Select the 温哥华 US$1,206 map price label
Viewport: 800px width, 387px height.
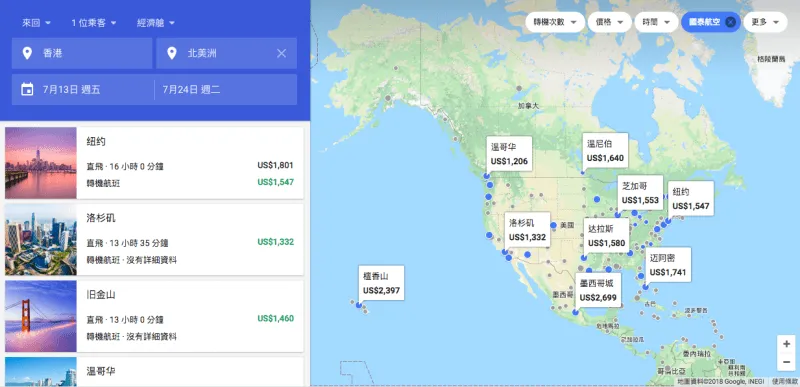509,154
